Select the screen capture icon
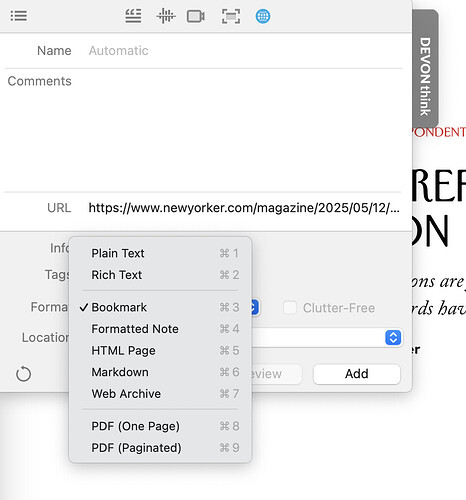466x500 pixels. (231, 16)
